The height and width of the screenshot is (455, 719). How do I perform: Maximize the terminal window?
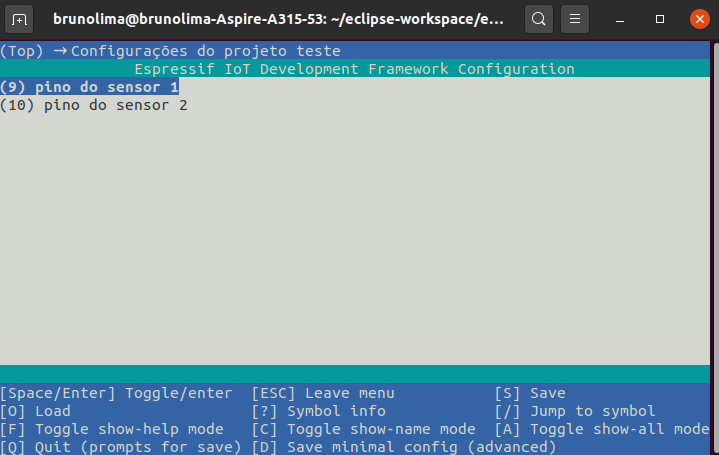[660, 19]
